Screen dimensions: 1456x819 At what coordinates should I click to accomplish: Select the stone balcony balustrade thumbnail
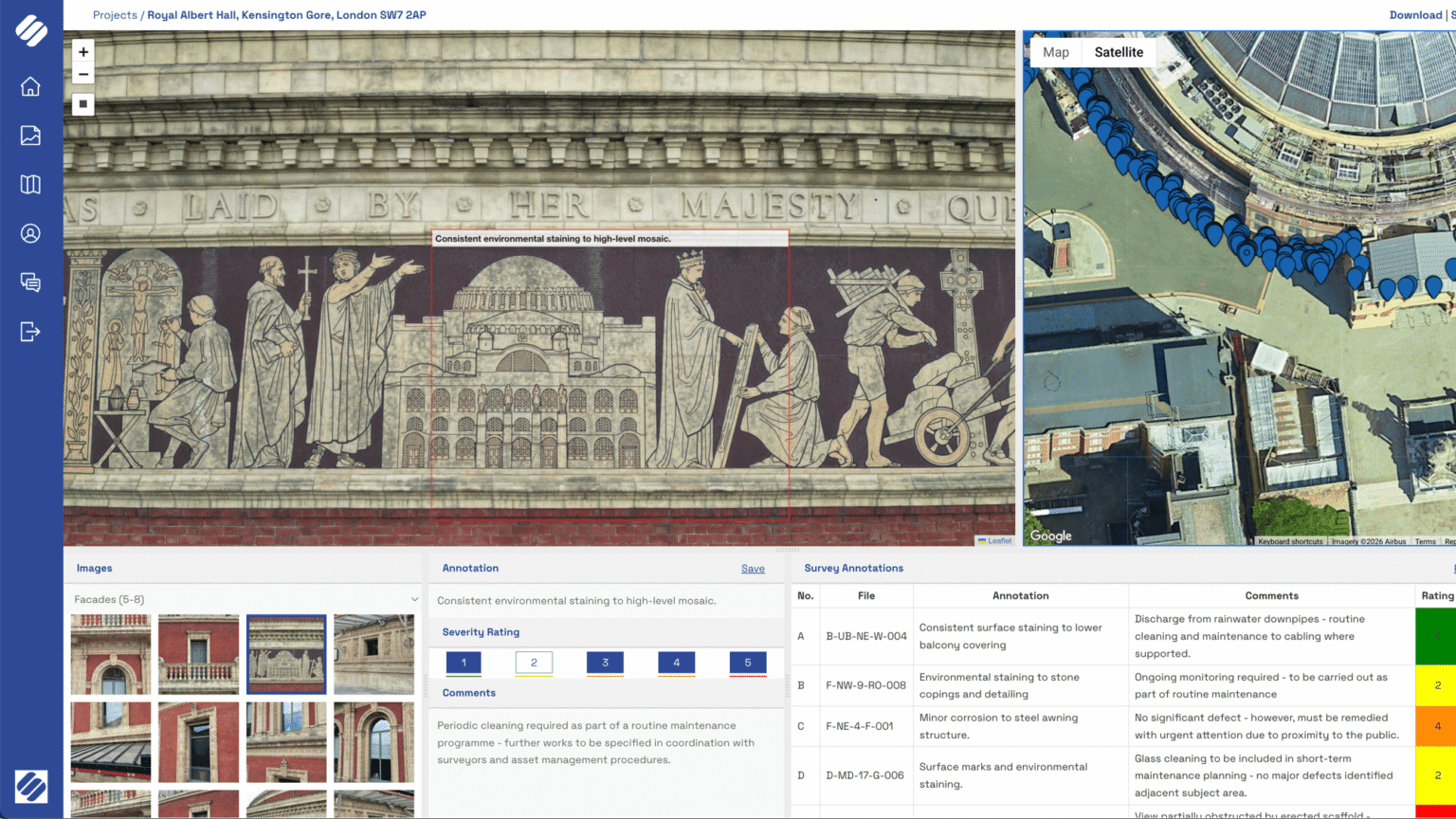(x=198, y=654)
